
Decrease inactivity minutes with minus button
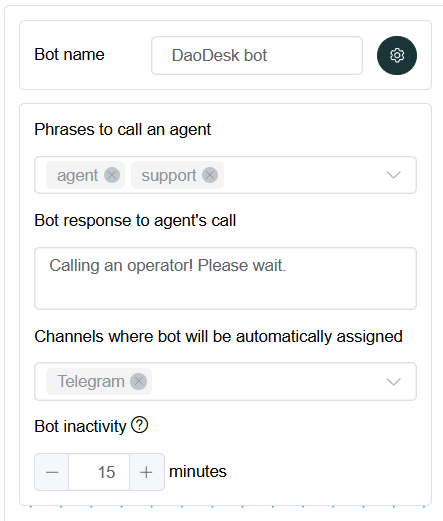[52, 472]
